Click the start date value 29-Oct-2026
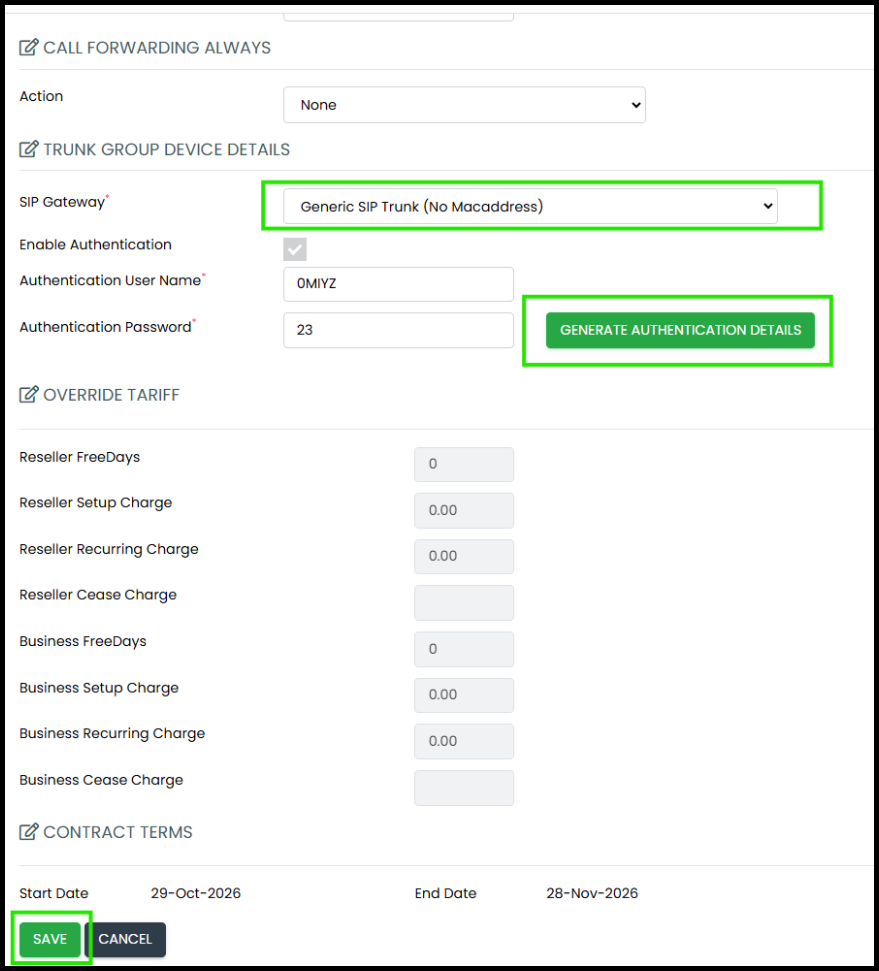This screenshot has height=971, width=879. coord(196,893)
